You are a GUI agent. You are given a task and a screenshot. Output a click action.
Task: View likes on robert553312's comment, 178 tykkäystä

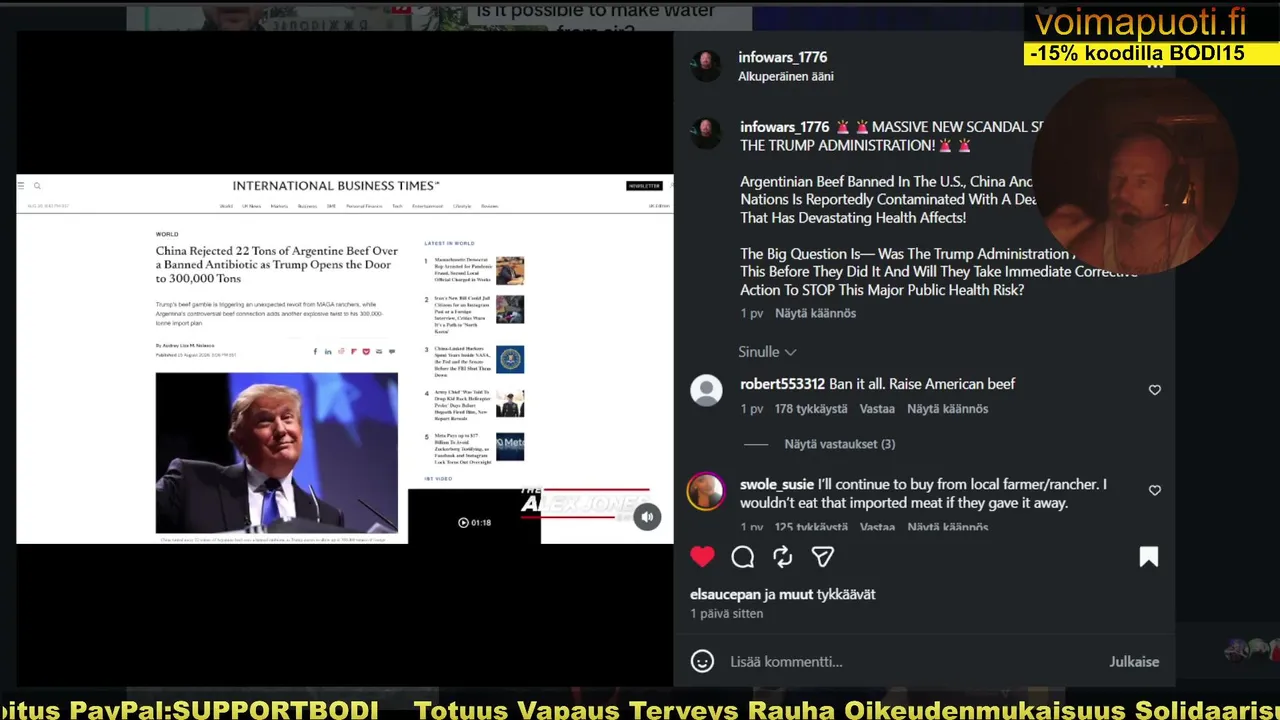pos(811,409)
